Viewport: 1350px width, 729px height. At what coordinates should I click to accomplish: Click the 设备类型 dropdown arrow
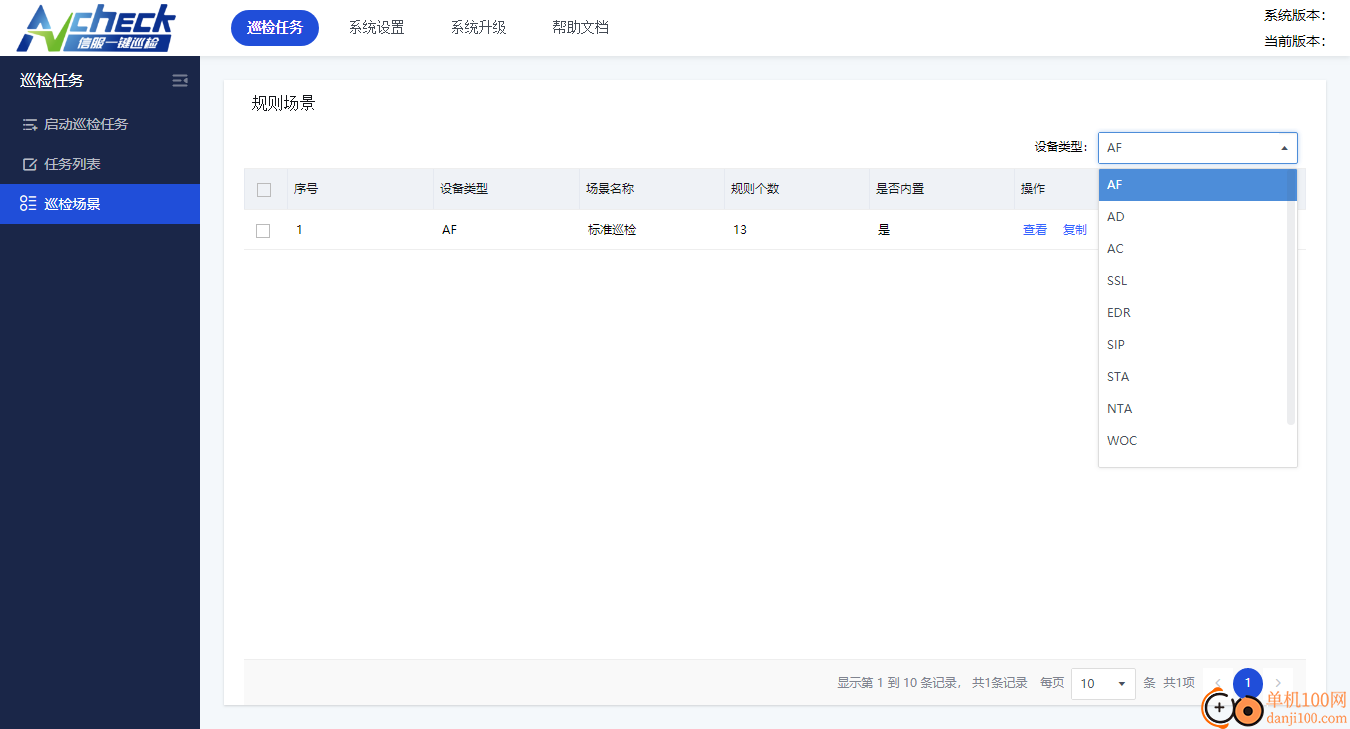pyautogui.click(x=1284, y=148)
